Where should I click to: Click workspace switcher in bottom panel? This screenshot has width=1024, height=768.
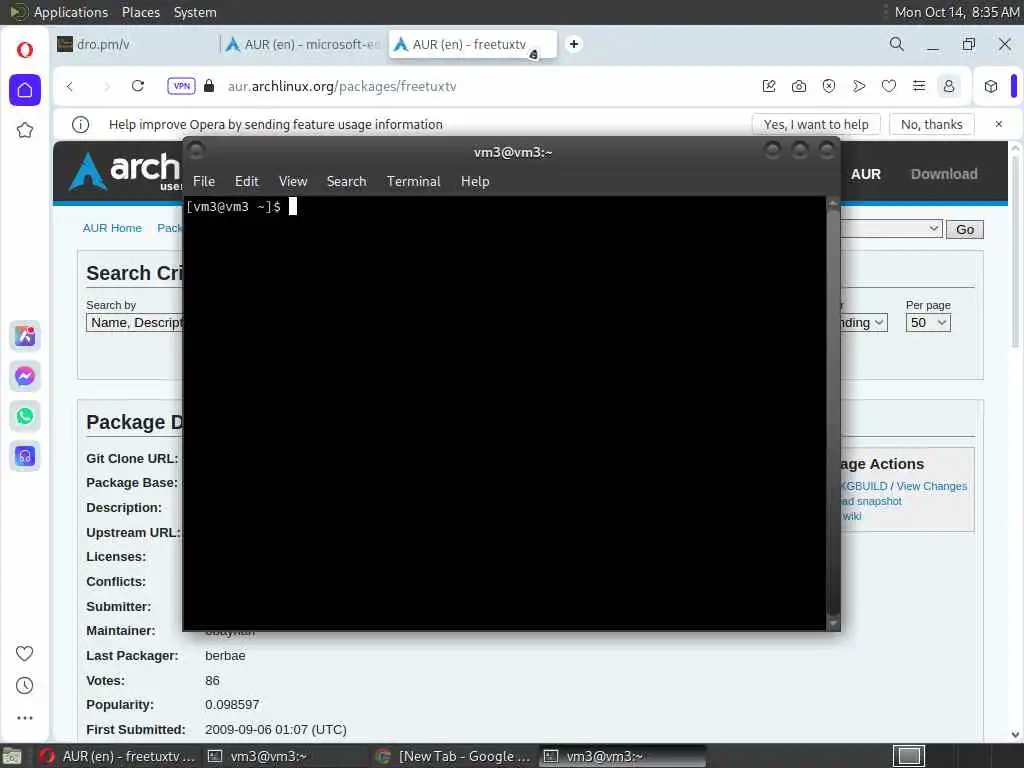coord(909,756)
